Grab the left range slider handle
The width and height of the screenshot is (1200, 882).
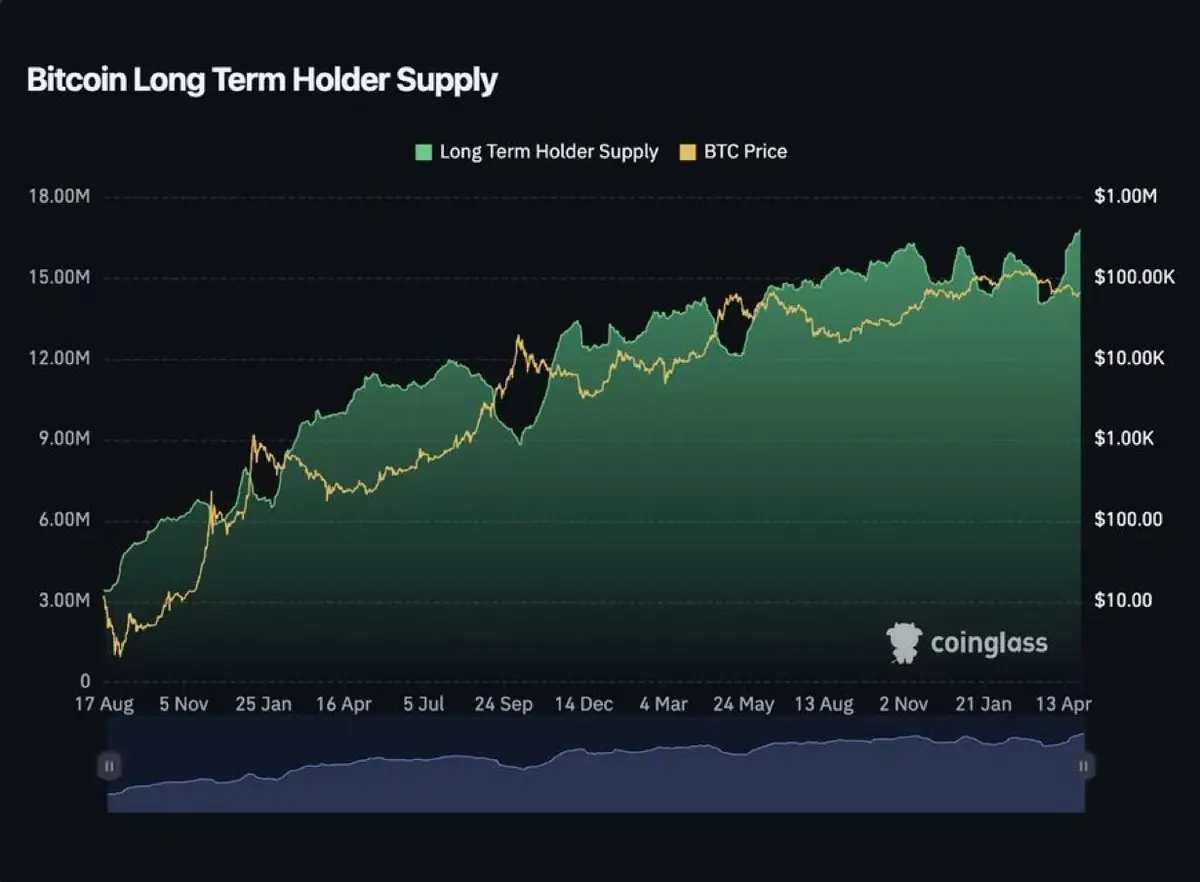click(x=109, y=767)
